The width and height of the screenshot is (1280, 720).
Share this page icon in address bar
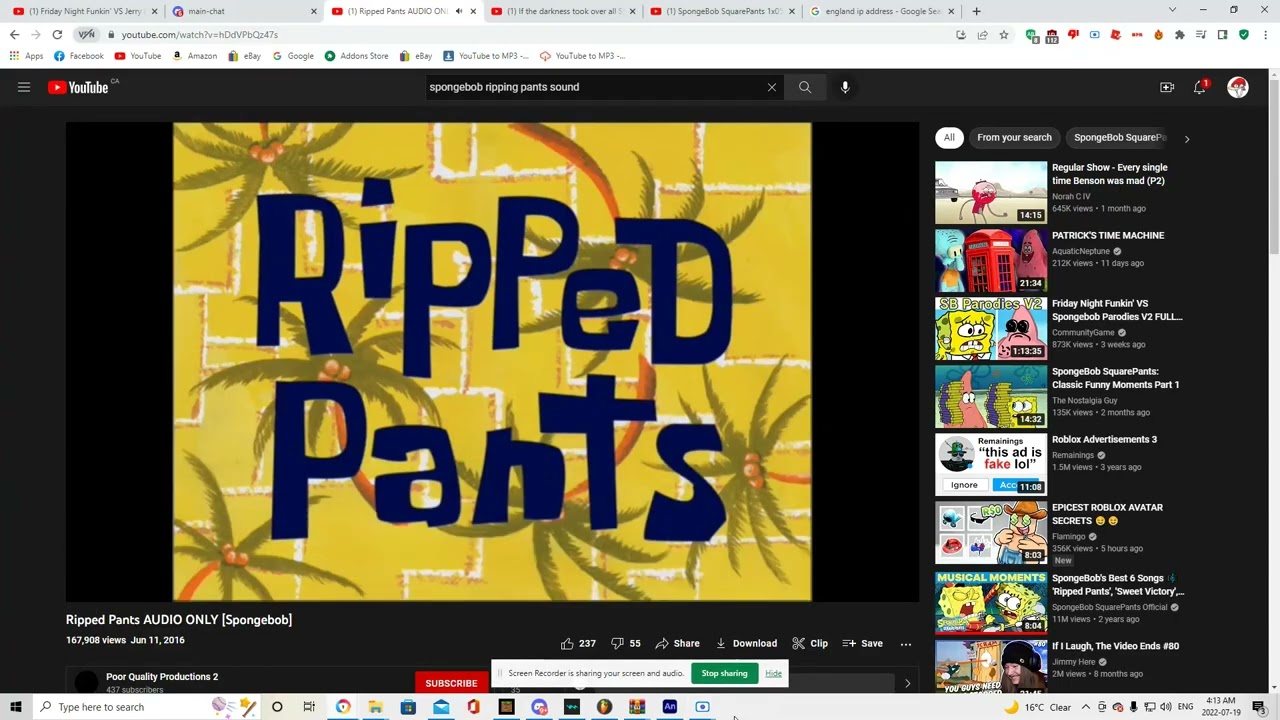click(x=982, y=35)
